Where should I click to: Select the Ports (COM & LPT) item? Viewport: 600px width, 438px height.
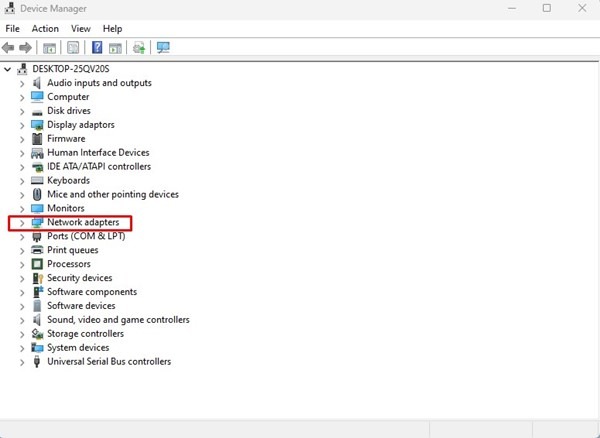click(x=85, y=236)
